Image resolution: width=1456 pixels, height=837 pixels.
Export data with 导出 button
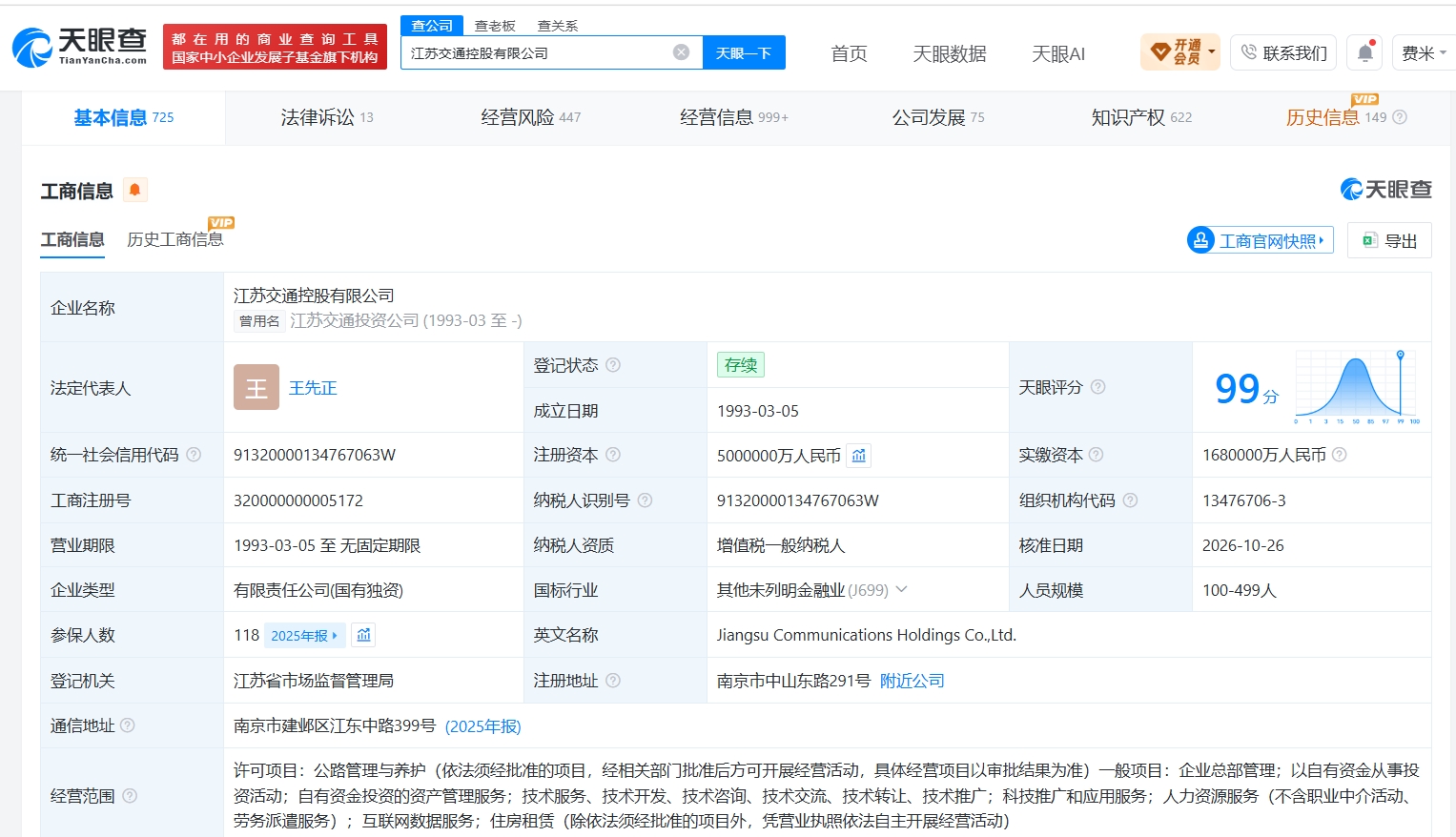(1389, 240)
